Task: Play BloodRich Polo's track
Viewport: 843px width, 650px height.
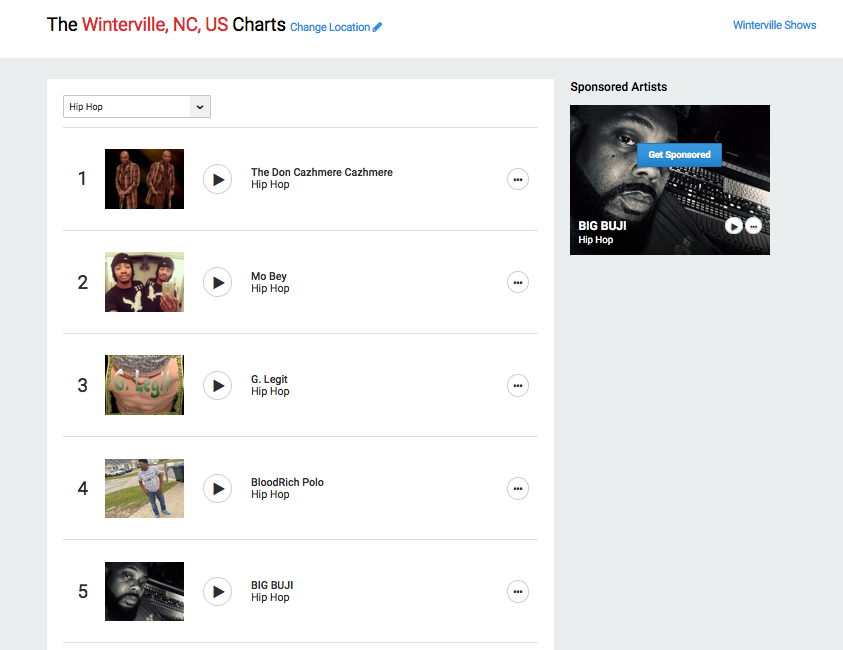Action: (218, 489)
